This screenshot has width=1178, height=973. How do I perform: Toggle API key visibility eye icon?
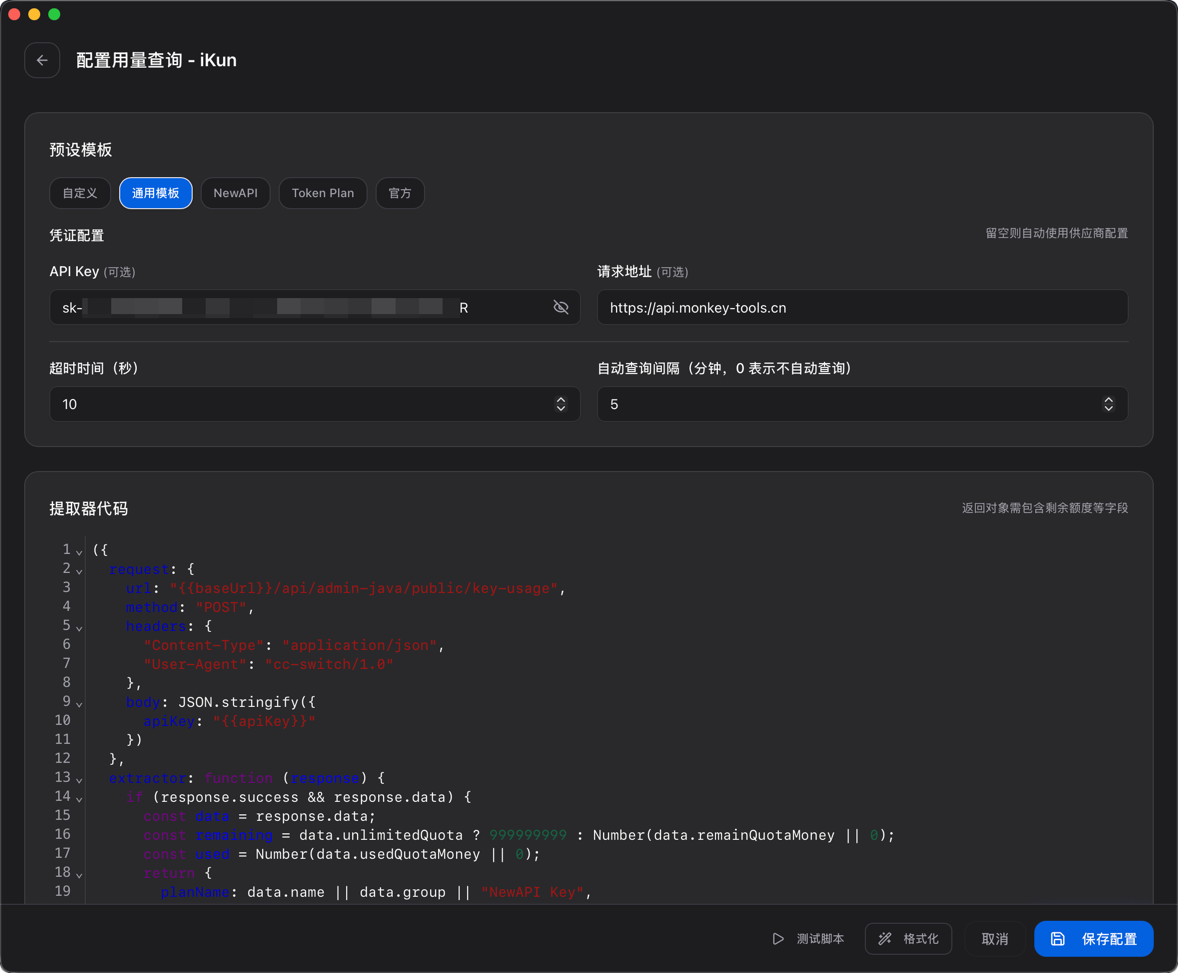(x=560, y=307)
